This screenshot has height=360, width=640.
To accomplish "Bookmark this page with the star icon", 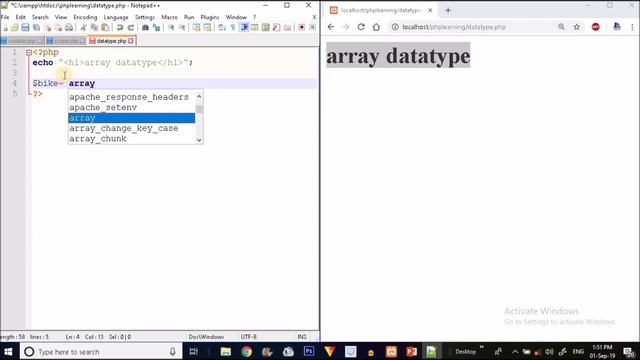I will [x=577, y=27].
